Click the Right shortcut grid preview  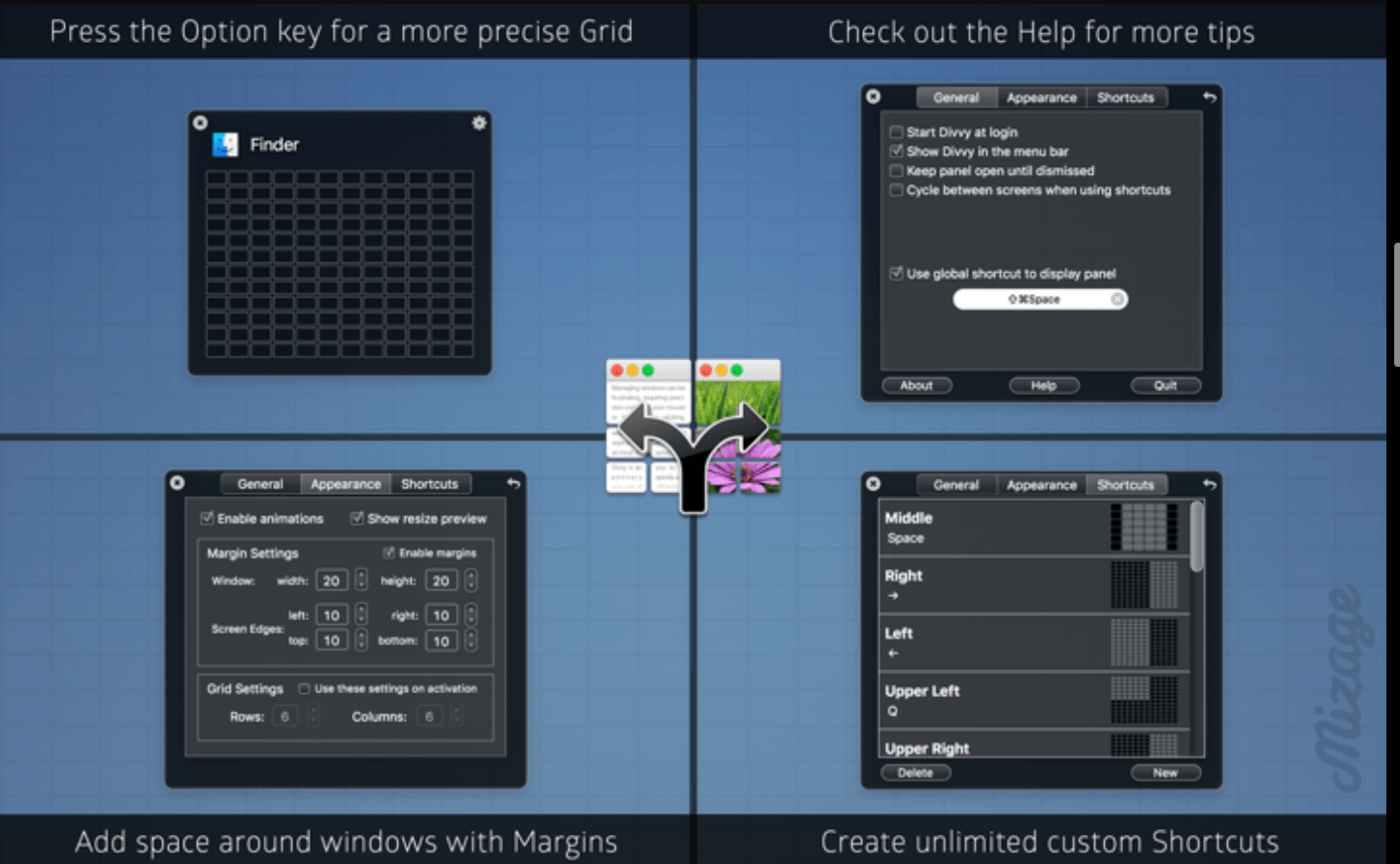point(1144,584)
